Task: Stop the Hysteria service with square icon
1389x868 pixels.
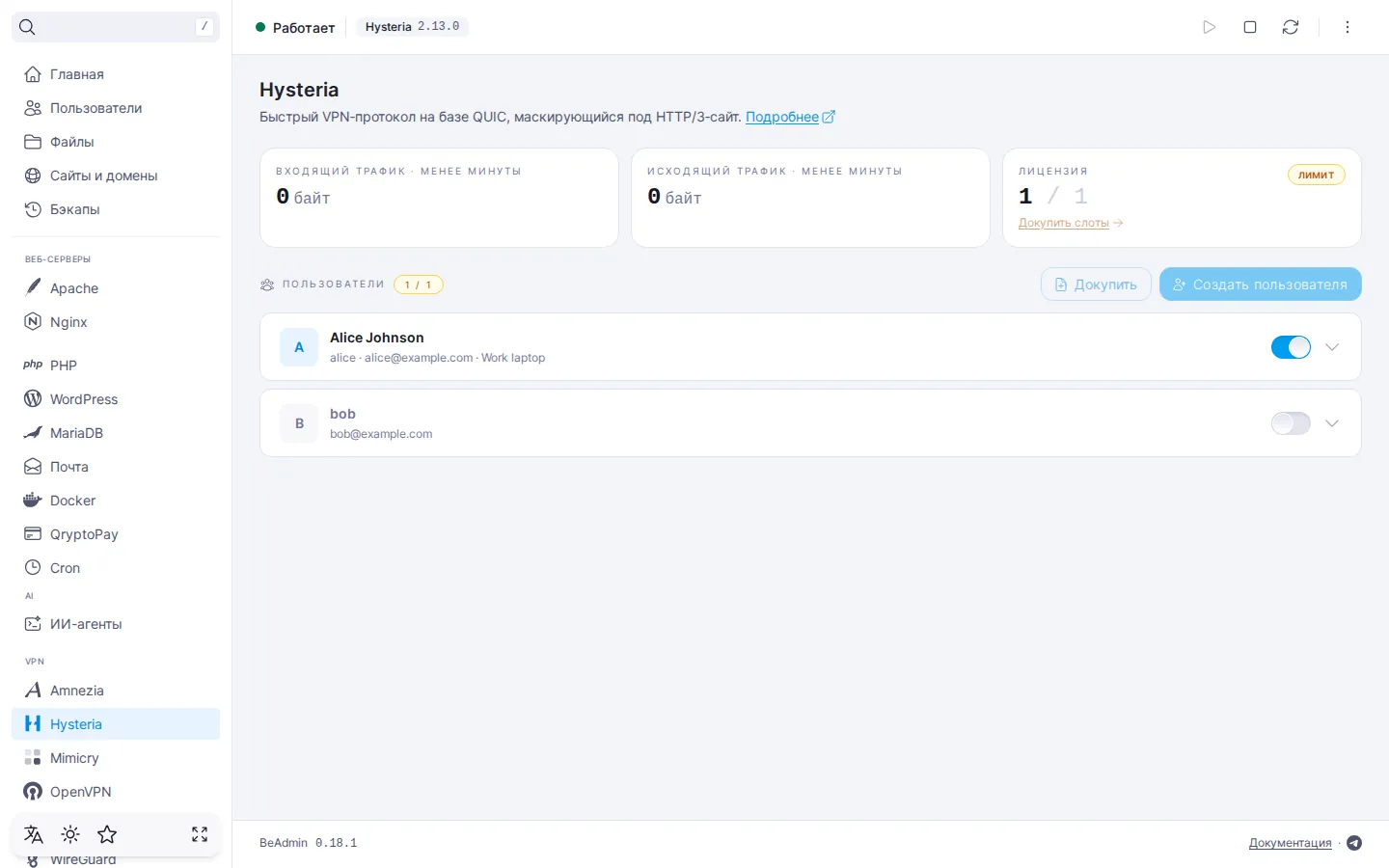Action: click(1250, 27)
